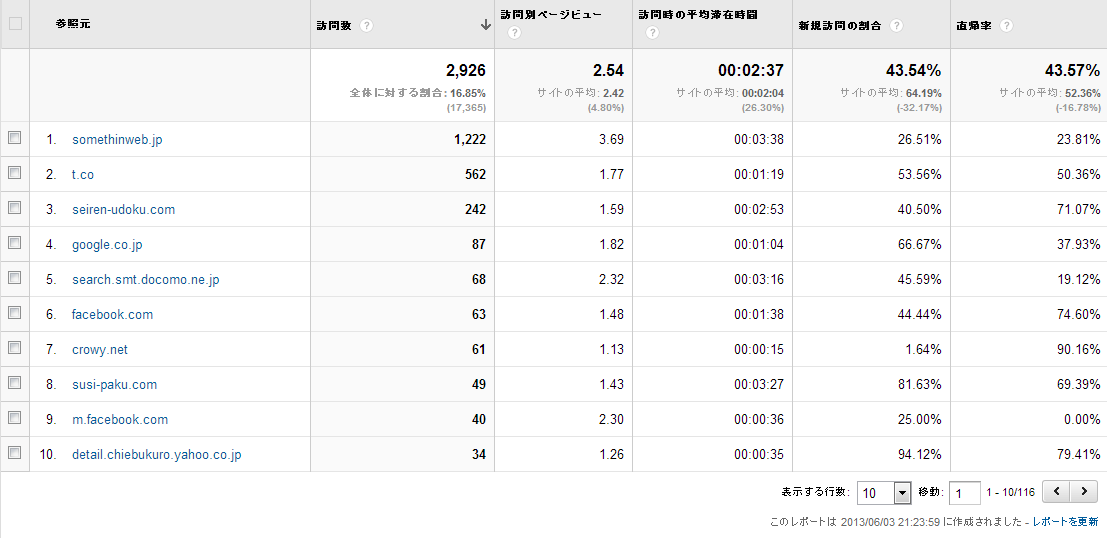Check the box for somethinweb.jp row

(x=15, y=139)
